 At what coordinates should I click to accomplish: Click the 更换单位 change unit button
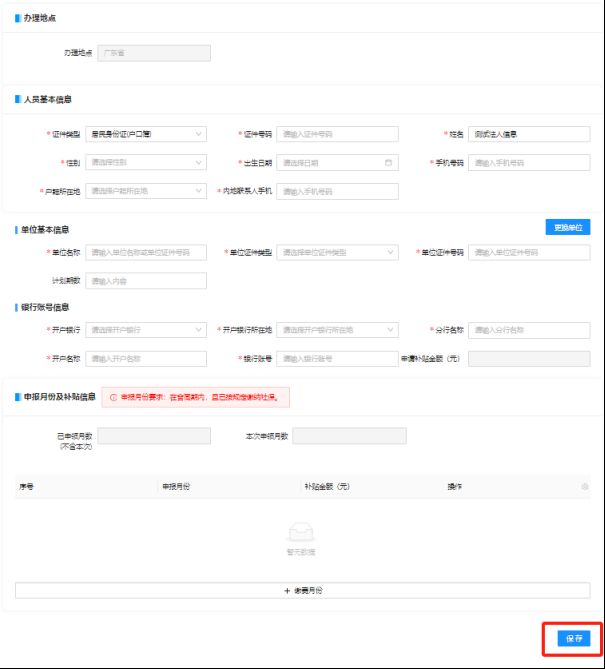coord(568,227)
